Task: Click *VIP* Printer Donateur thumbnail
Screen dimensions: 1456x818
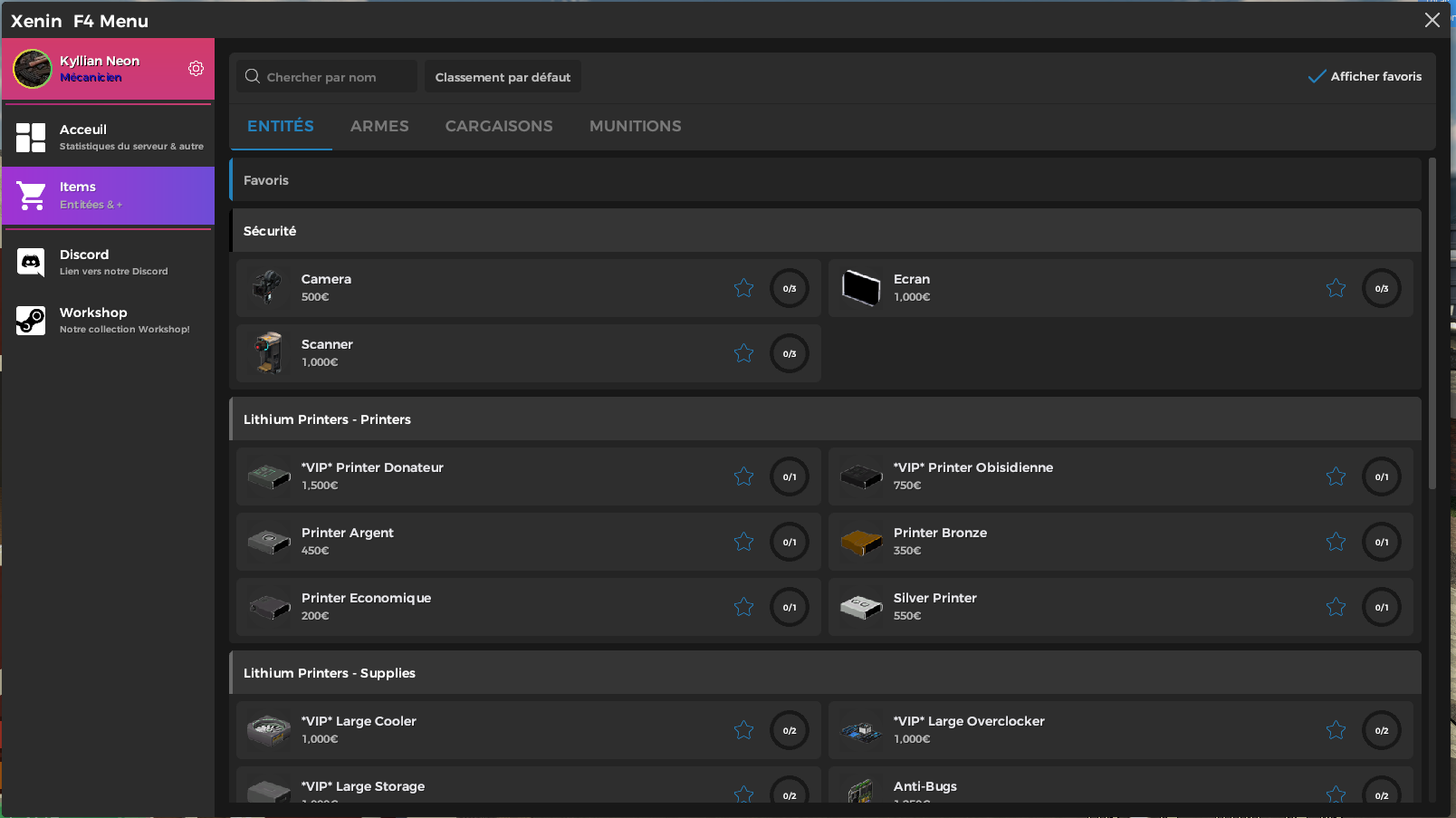Action: pos(269,476)
